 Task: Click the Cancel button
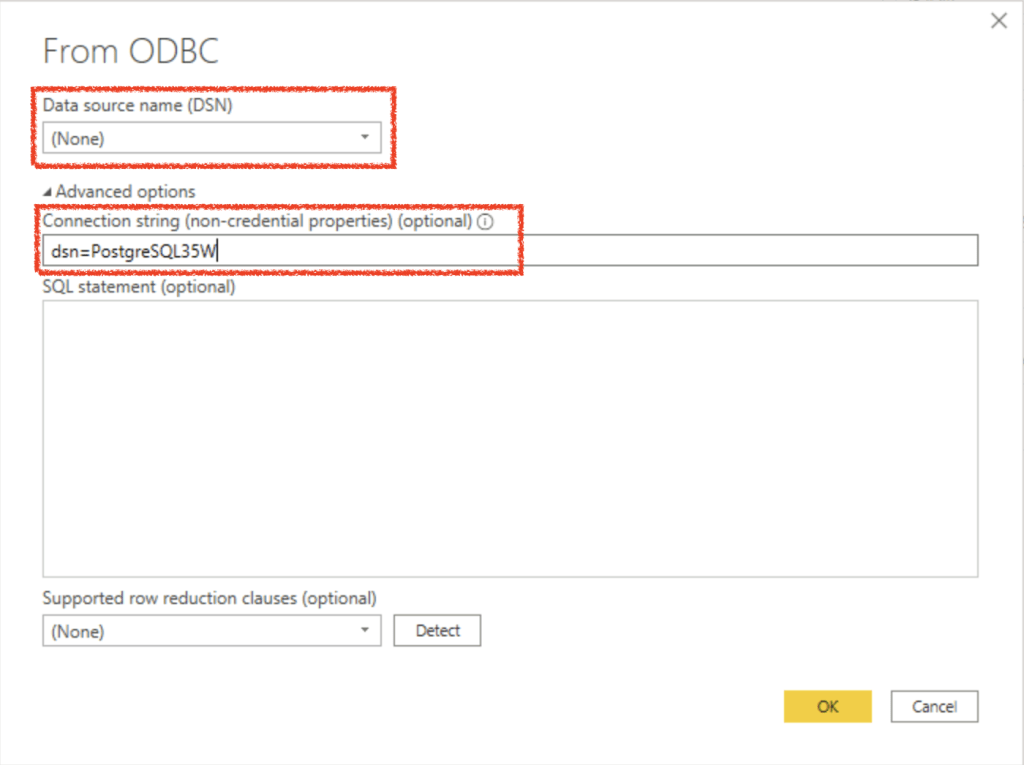tap(934, 706)
